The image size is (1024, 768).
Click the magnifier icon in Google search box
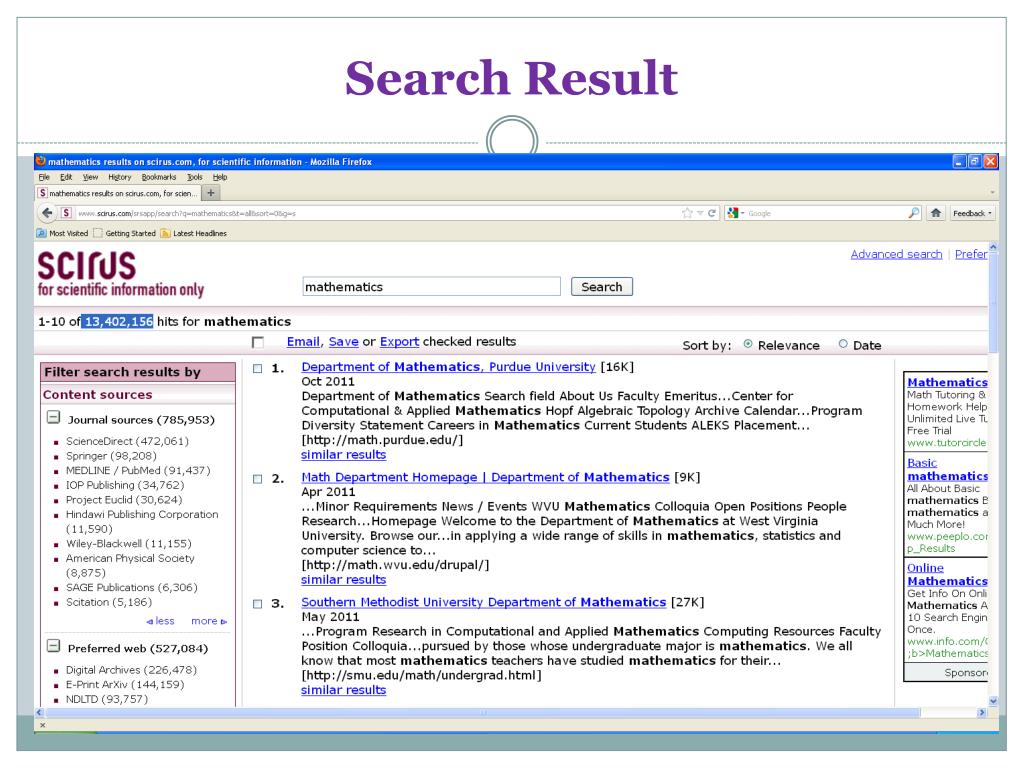[913, 213]
